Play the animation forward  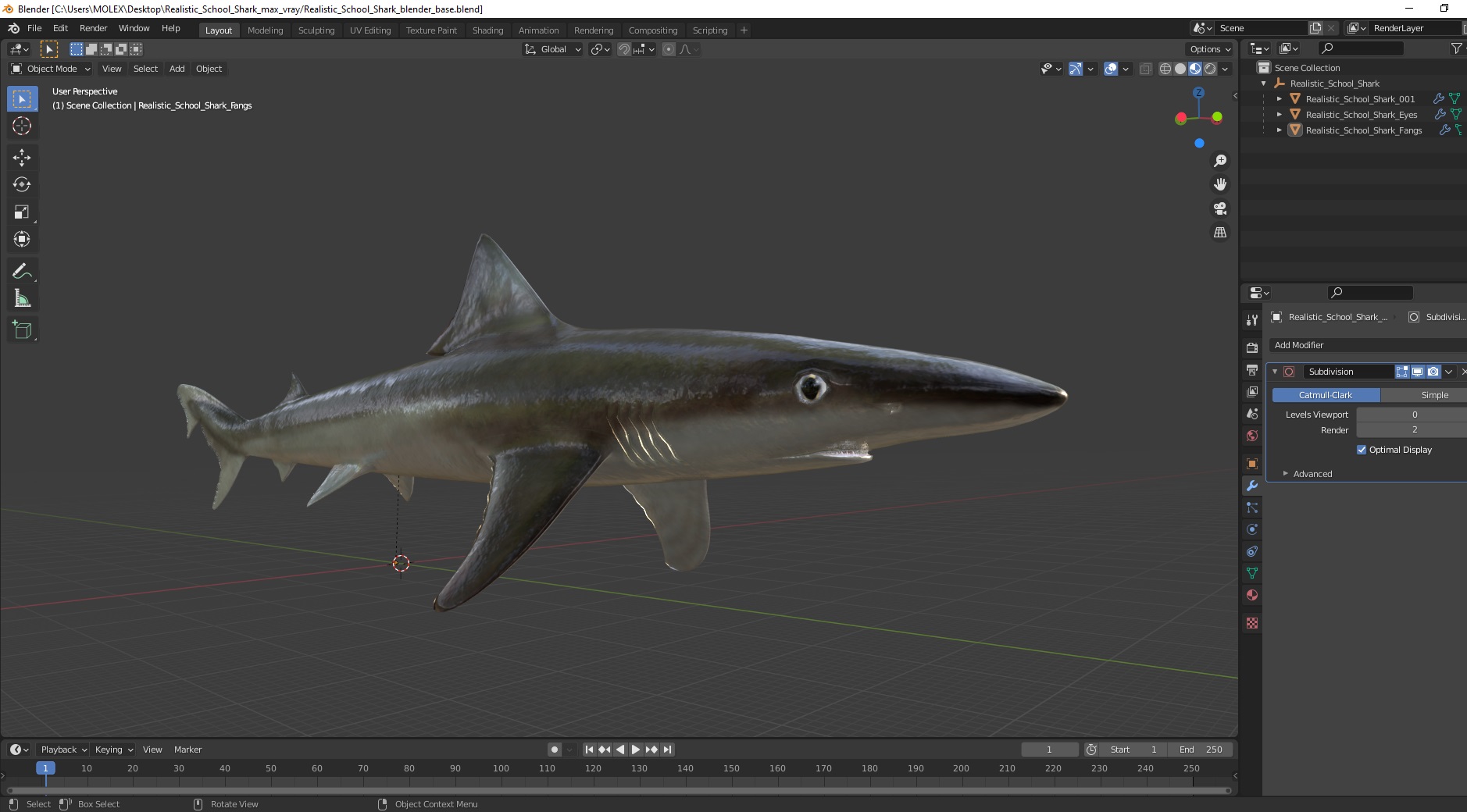(x=636, y=750)
